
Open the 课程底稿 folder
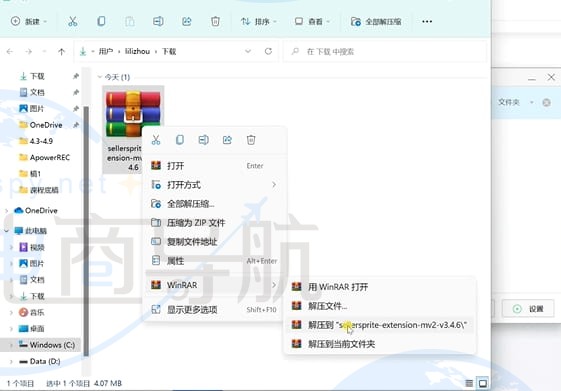click(44, 190)
